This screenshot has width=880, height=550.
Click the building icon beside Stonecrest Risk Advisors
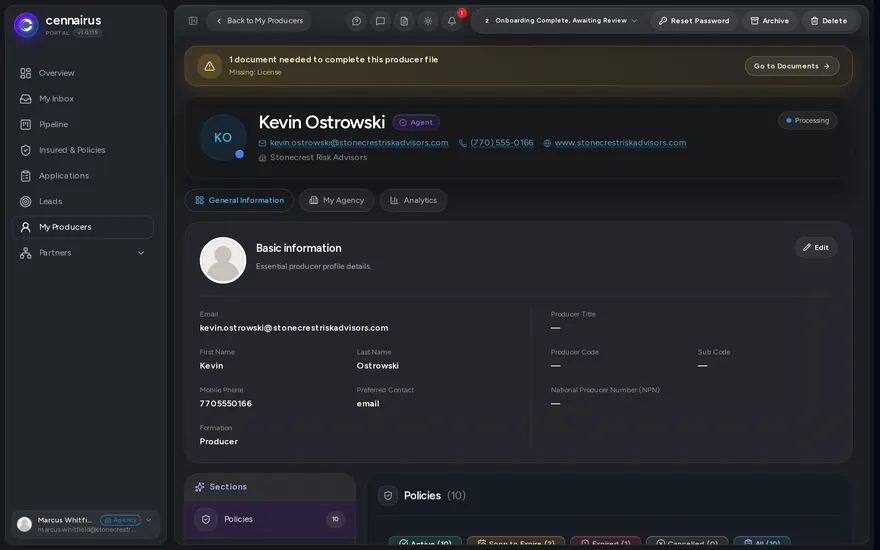(x=262, y=158)
